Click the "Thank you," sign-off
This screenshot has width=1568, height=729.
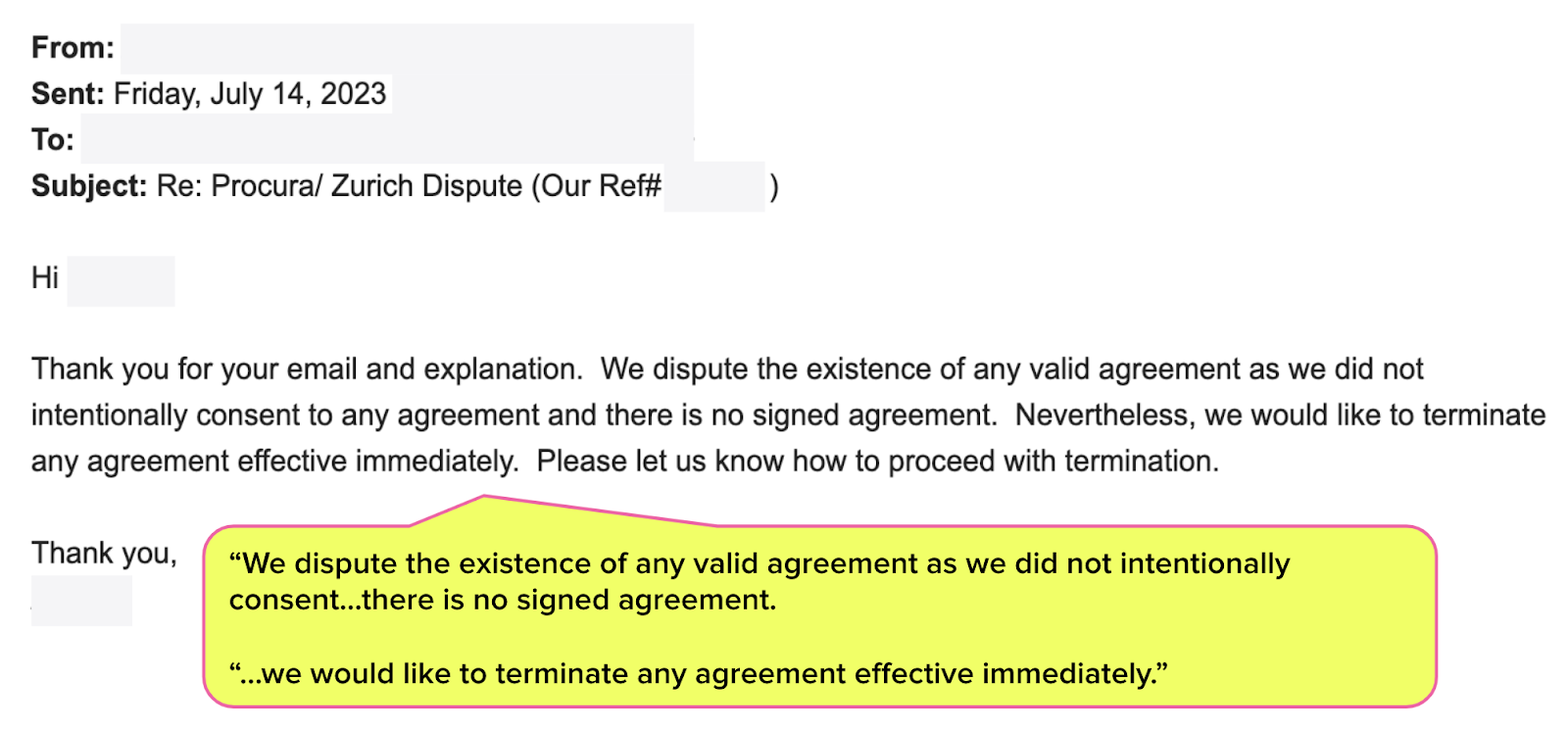[104, 555]
